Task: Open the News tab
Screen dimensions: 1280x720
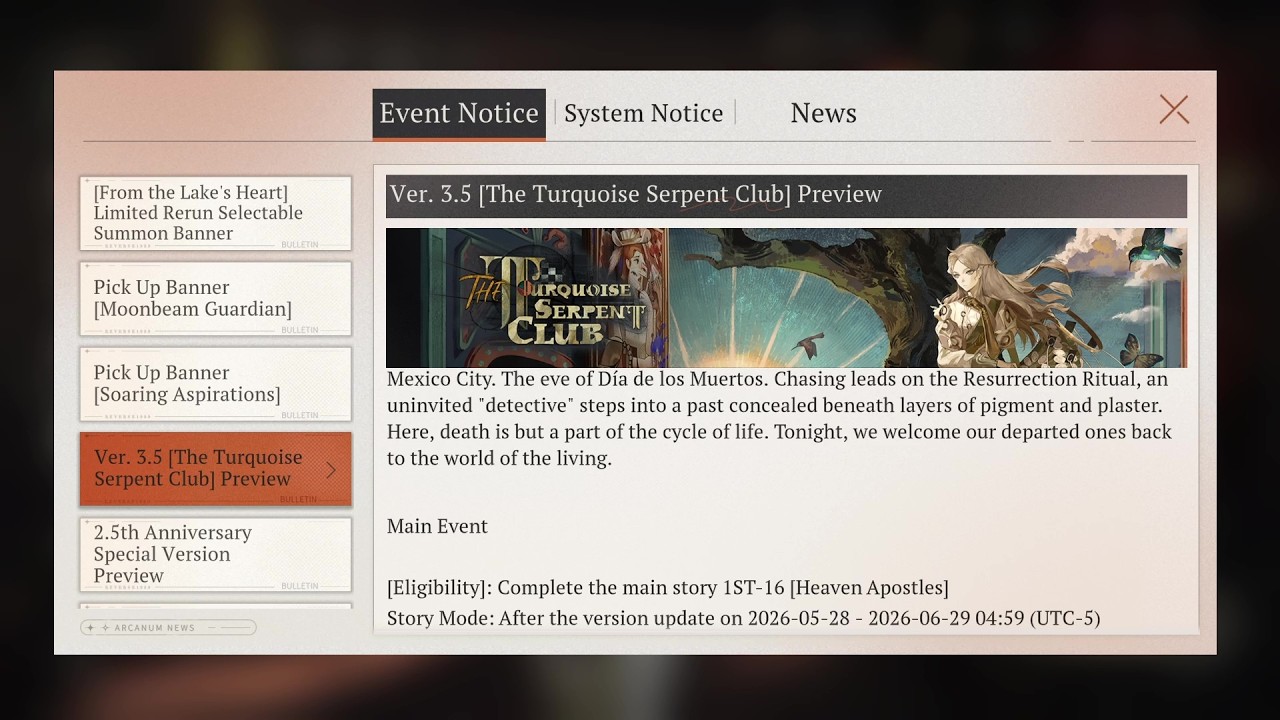Action: (x=823, y=113)
